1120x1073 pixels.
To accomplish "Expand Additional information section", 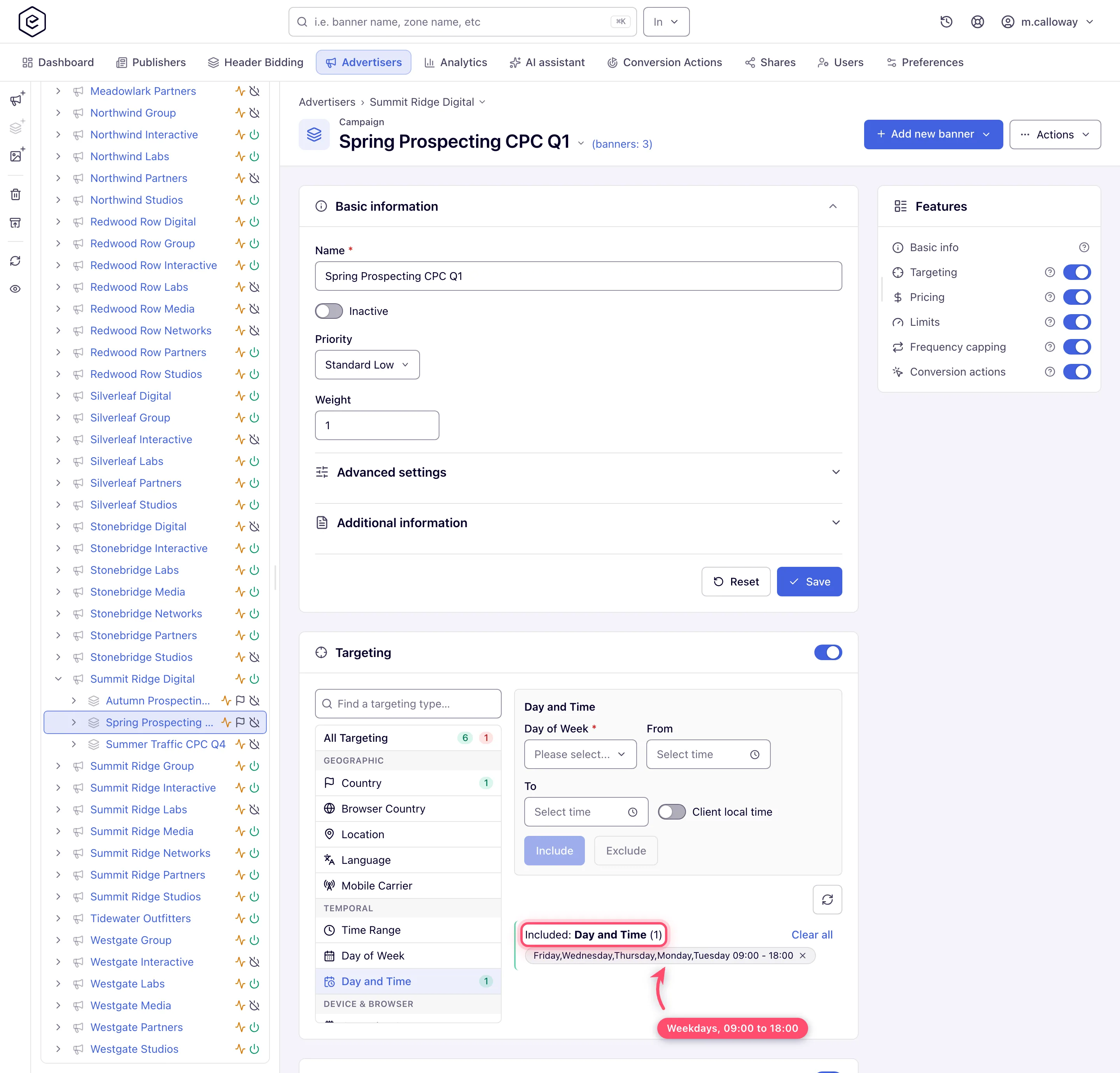I will point(578,523).
